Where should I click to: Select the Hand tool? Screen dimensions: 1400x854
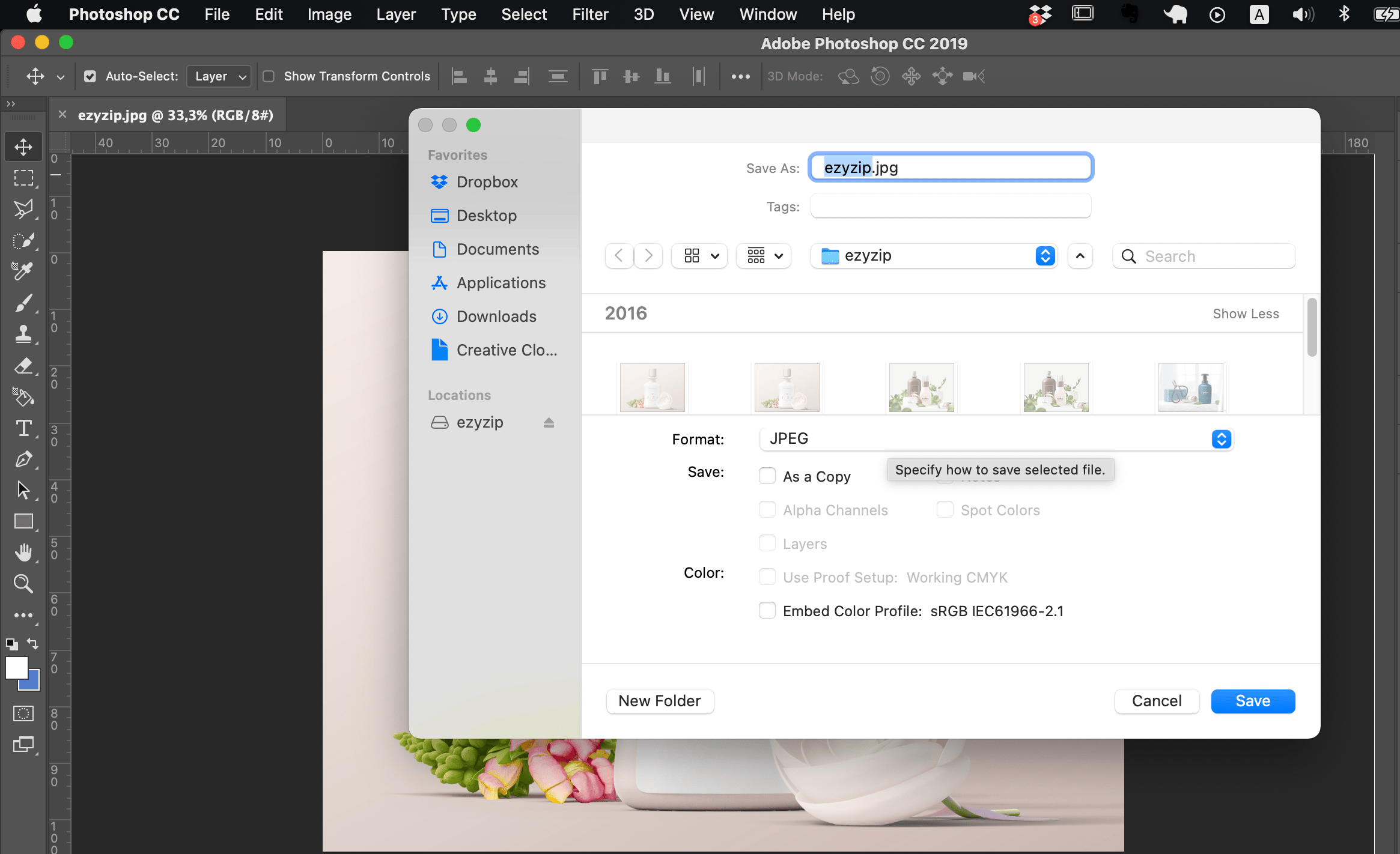24,553
